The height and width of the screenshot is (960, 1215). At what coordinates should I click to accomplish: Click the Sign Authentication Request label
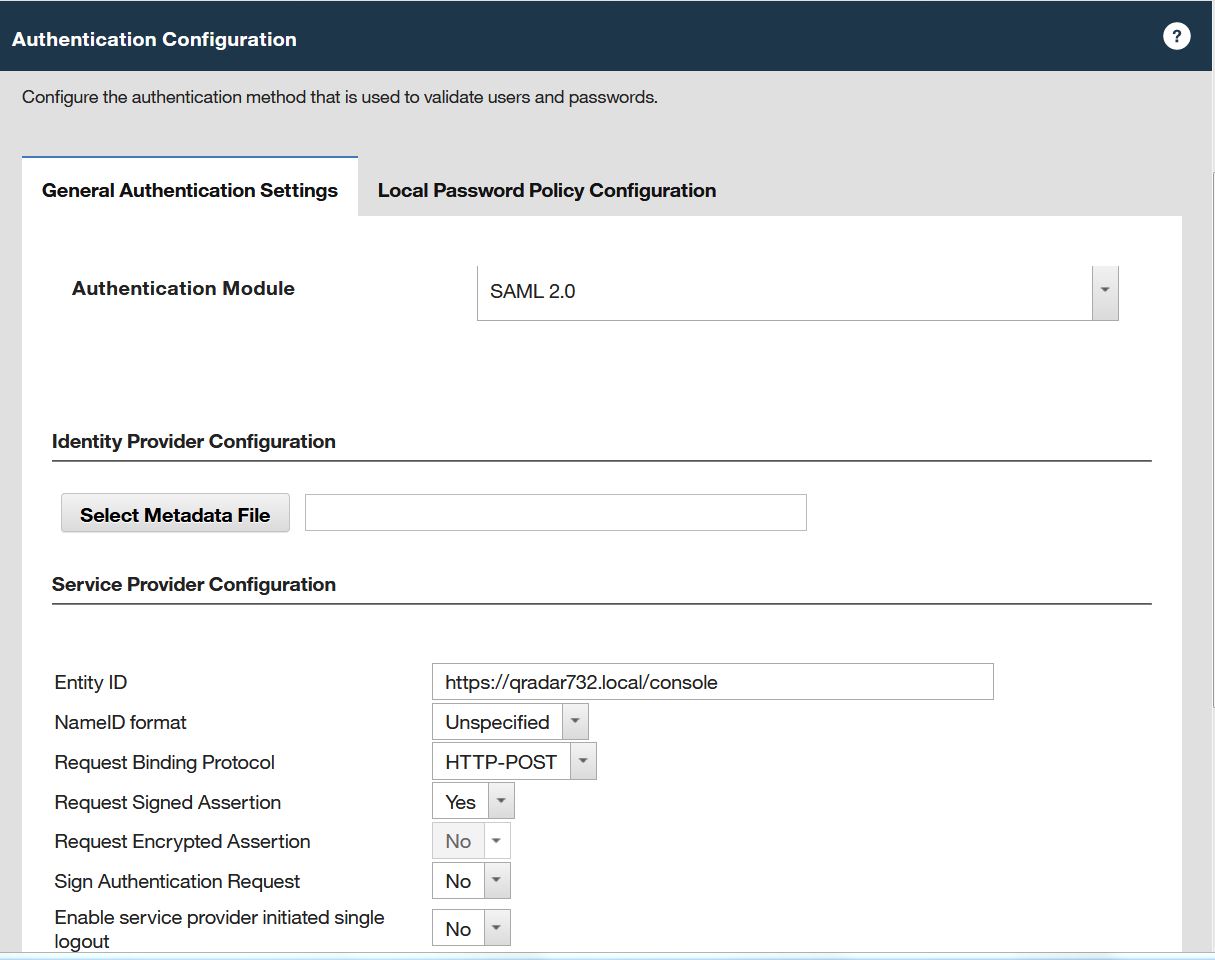click(178, 881)
